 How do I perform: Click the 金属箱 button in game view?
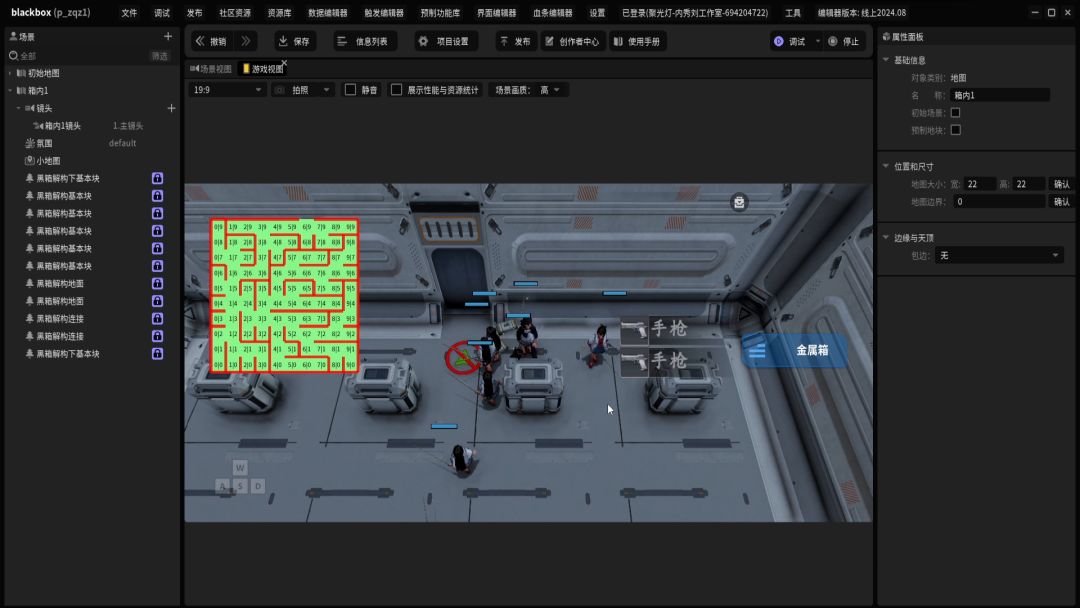tap(796, 350)
